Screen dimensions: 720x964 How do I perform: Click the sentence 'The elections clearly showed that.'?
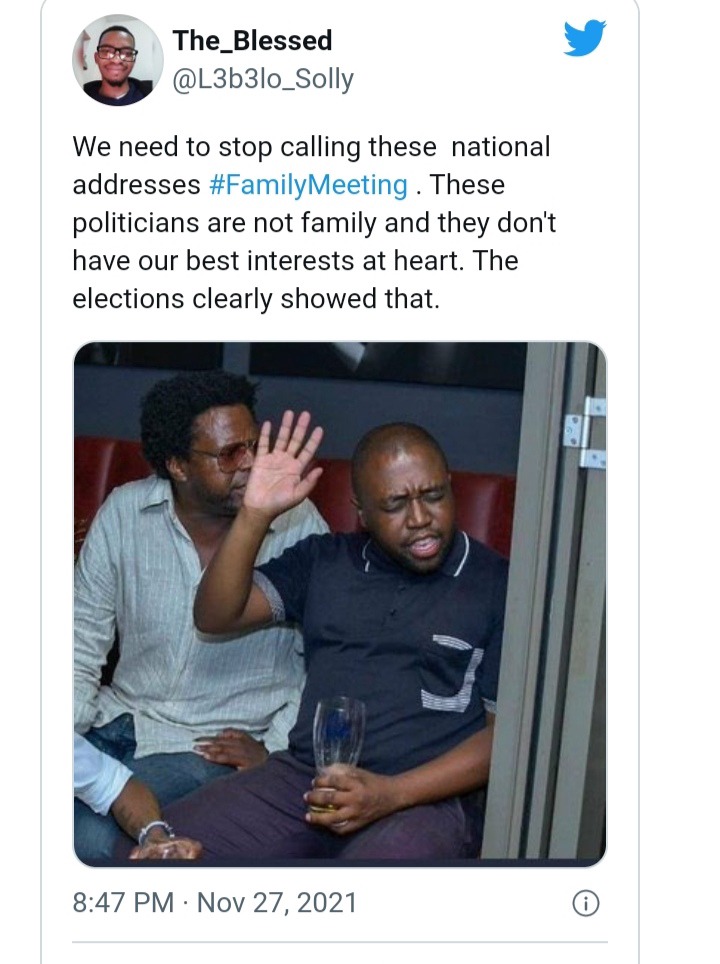pyautogui.click(x=295, y=280)
